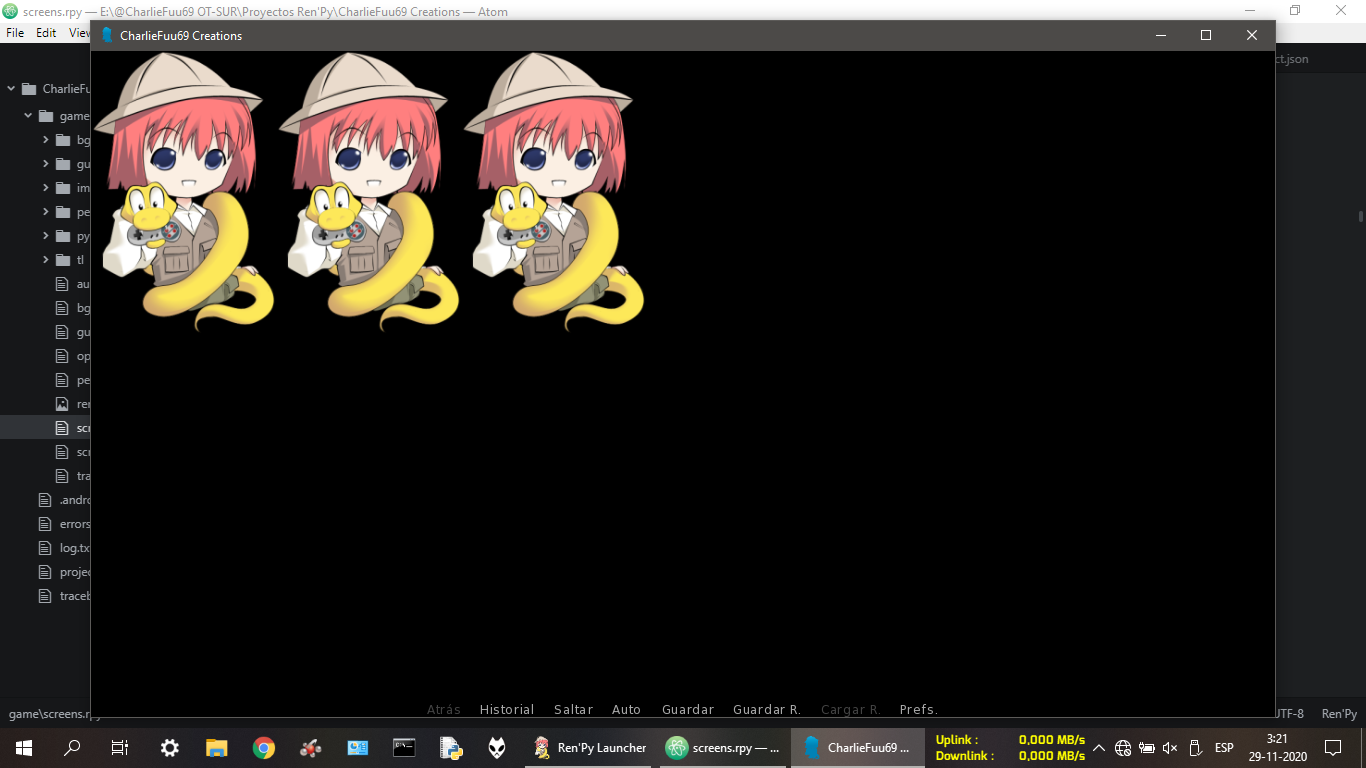Open the Task View icon
This screenshot has height=768, width=1366.
pos(119,747)
